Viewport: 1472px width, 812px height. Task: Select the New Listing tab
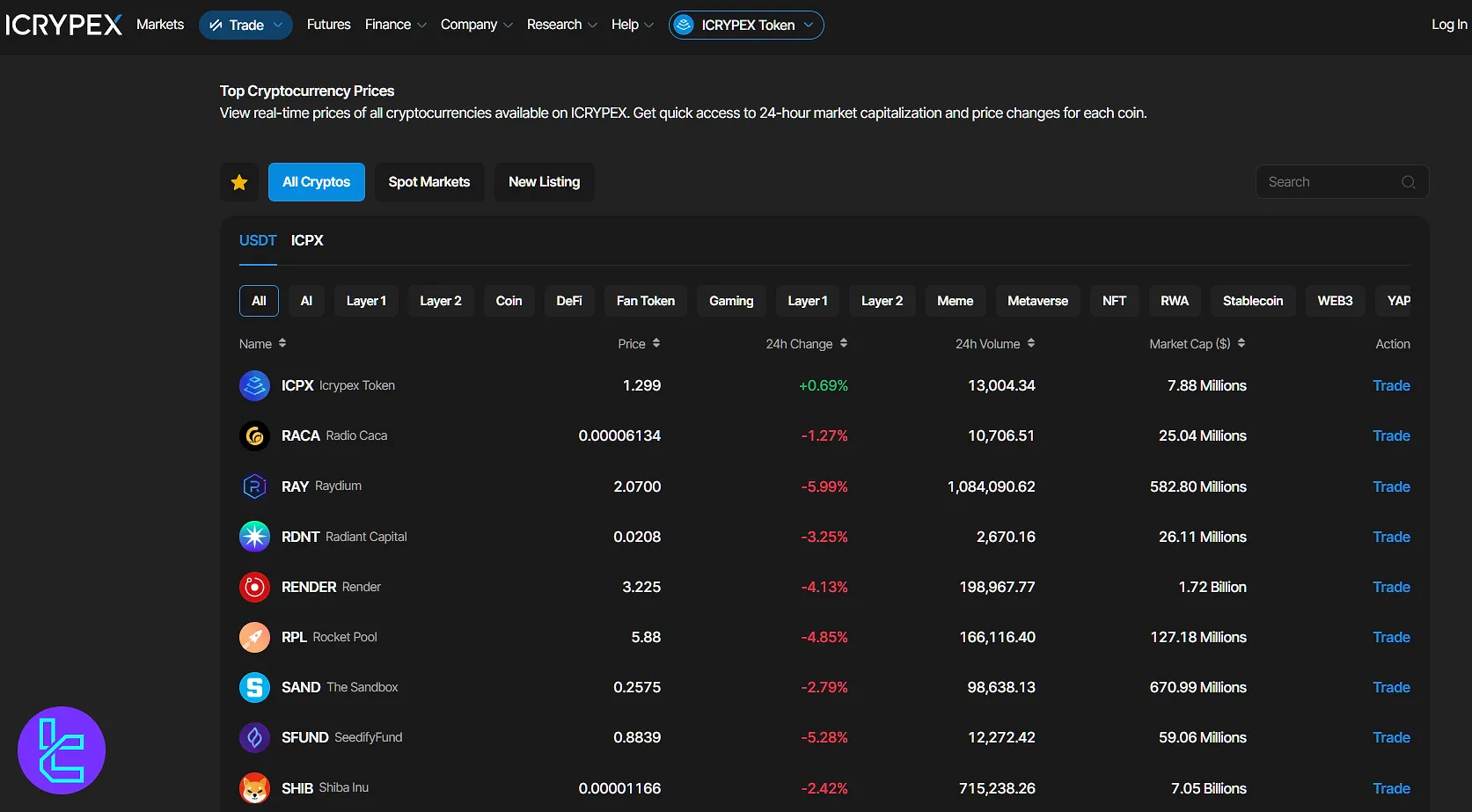545,182
